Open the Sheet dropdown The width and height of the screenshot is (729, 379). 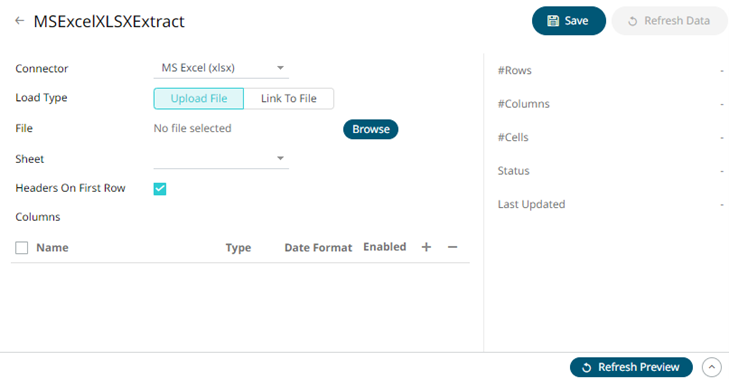click(221, 159)
